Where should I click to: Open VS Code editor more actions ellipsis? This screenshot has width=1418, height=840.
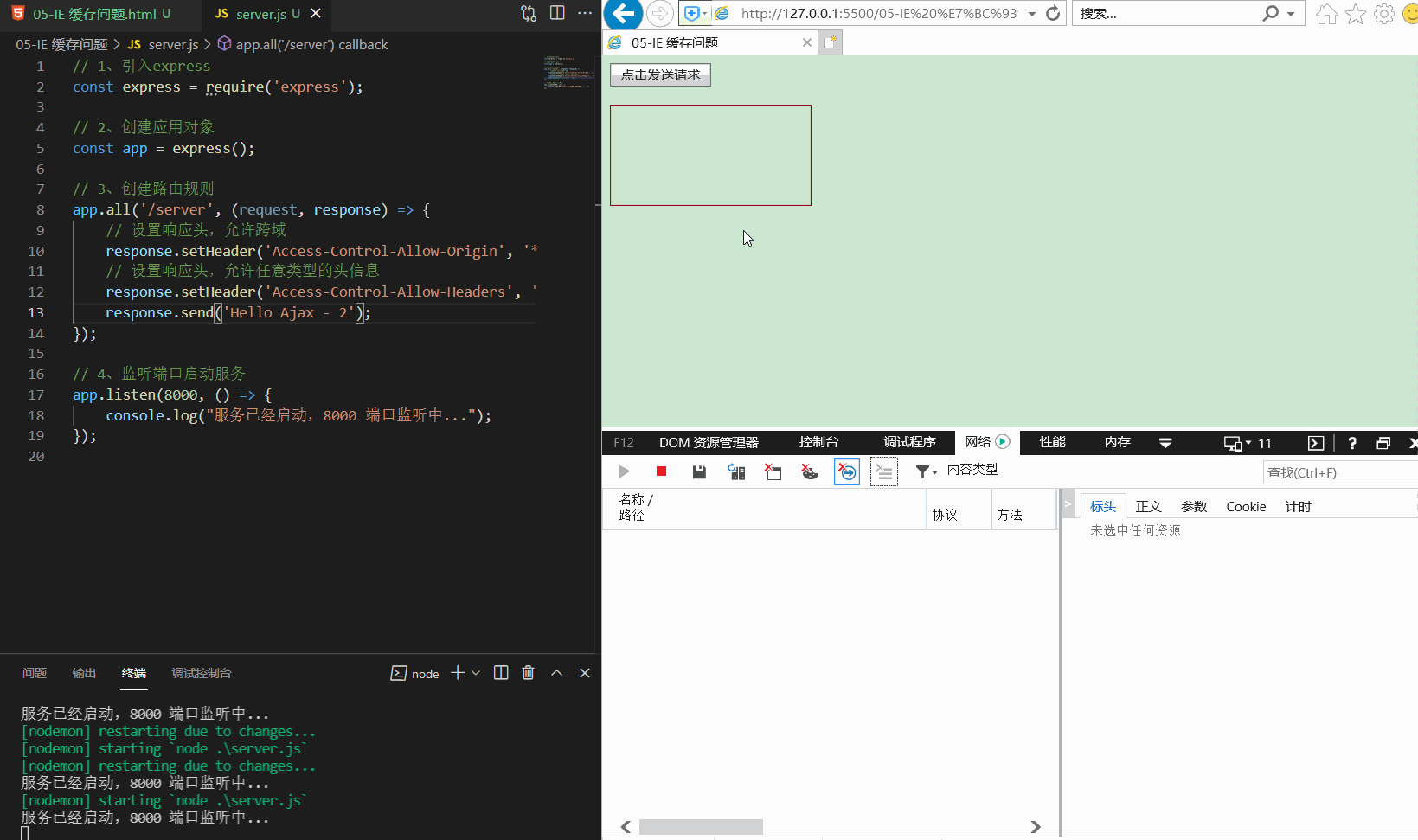pyautogui.click(x=585, y=14)
